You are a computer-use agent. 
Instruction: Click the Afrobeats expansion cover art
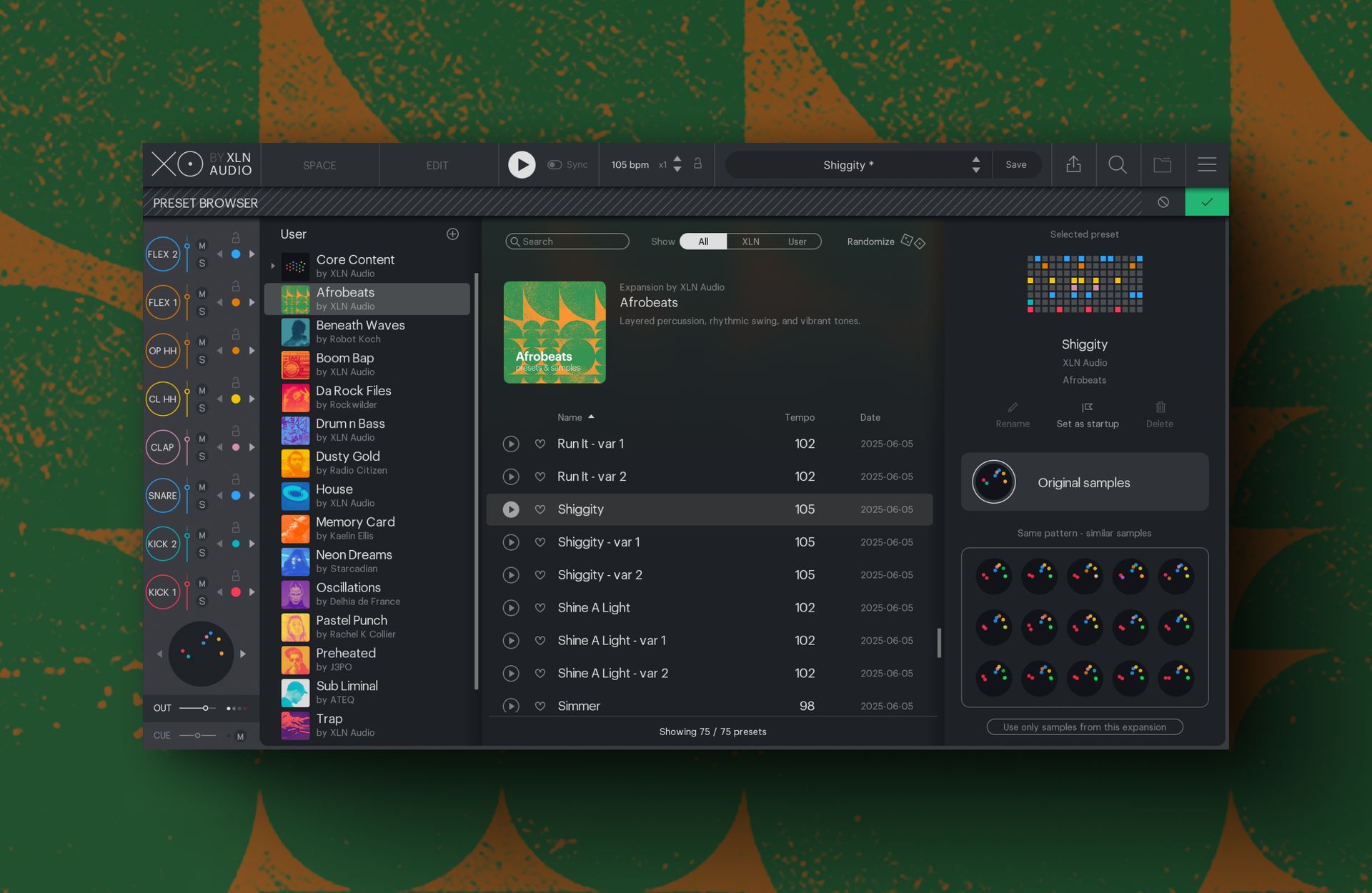(x=555, y=332)
